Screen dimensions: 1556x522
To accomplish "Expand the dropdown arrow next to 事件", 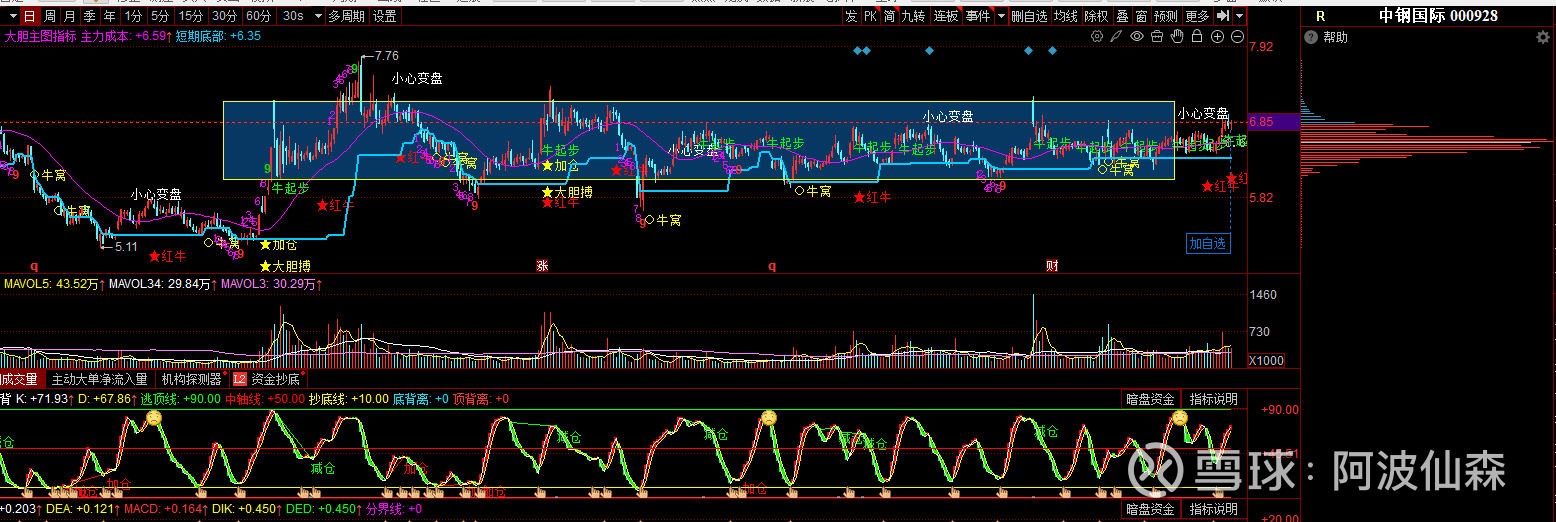I will click(1000, 16).
